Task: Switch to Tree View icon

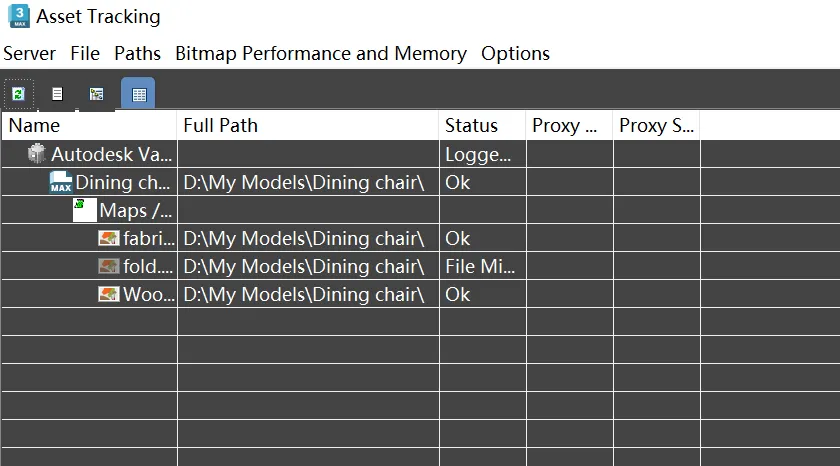Action: 96,94
